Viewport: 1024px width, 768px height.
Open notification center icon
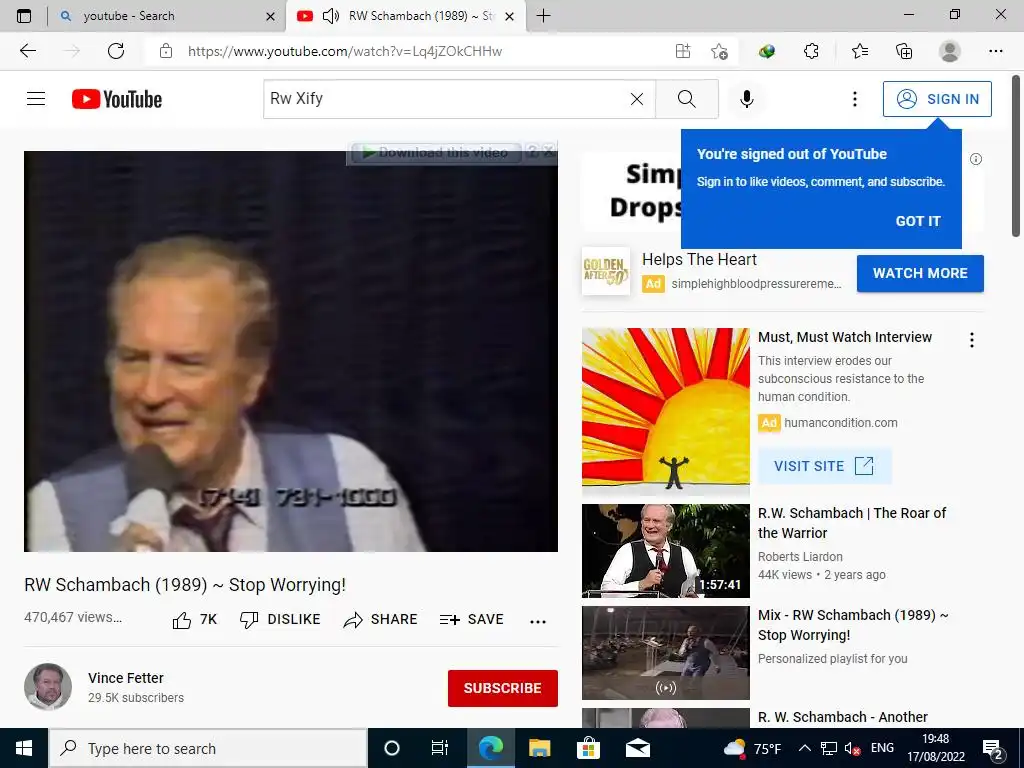tap(993, 748)
